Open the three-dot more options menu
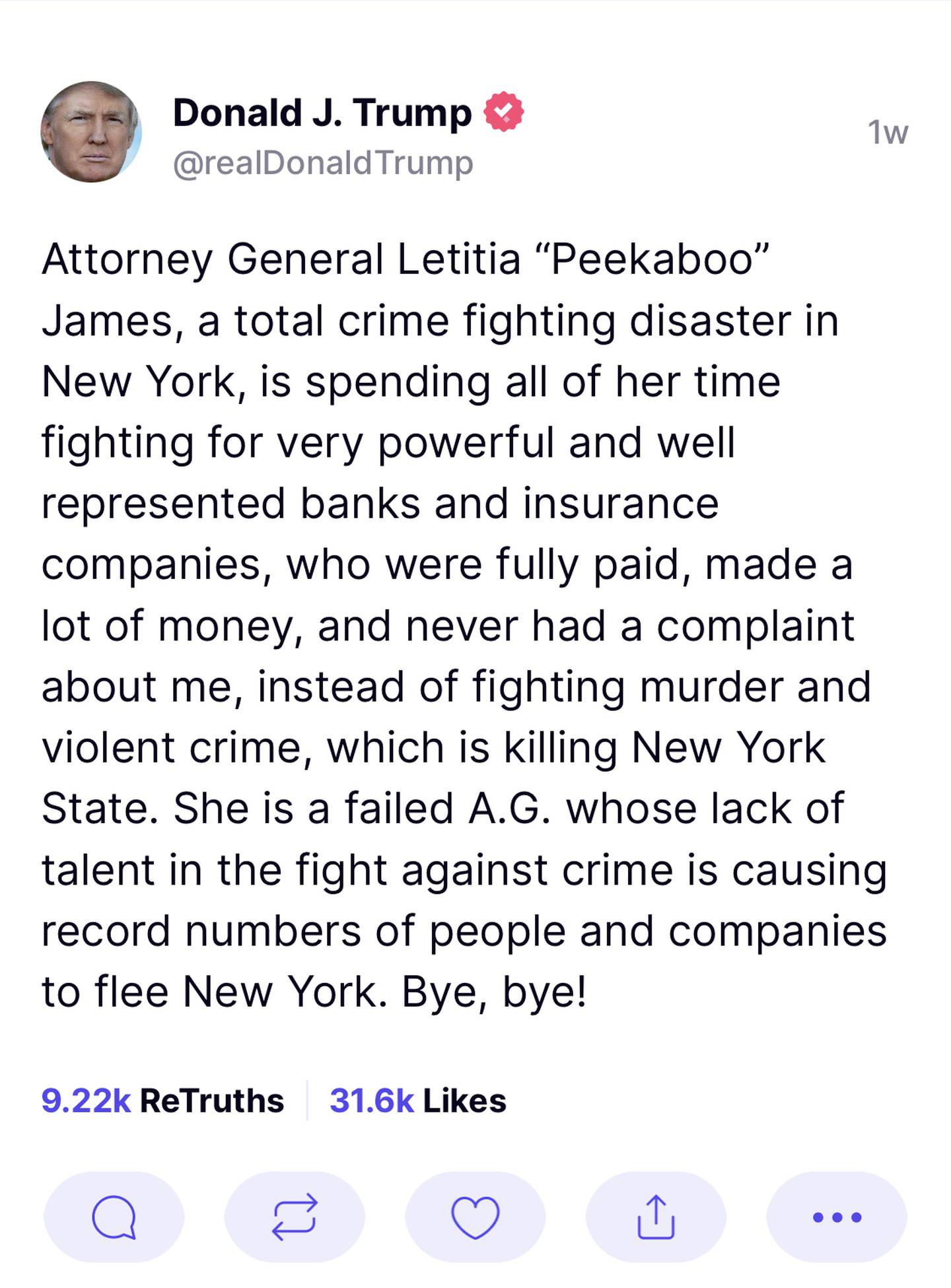951x1288 pixels. point(837,1217)
